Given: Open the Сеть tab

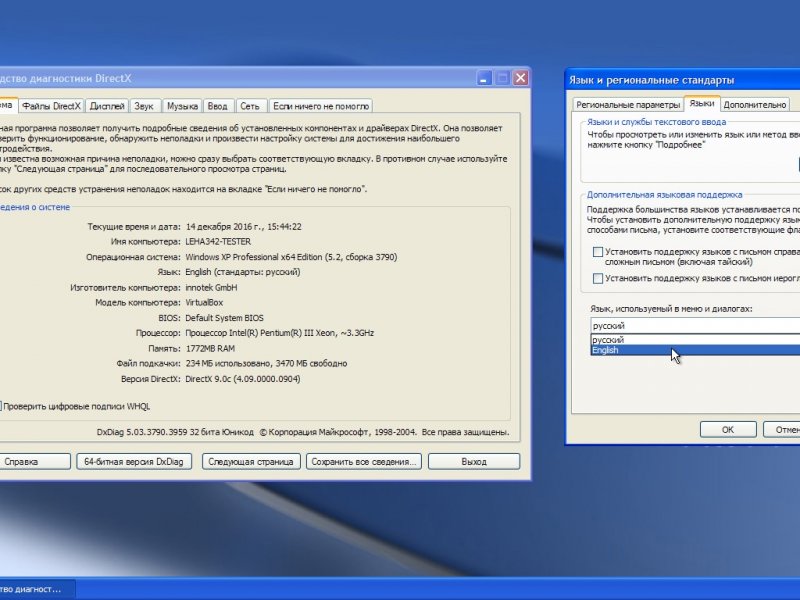Looking at the screenshot, I should tap(250, 106).
